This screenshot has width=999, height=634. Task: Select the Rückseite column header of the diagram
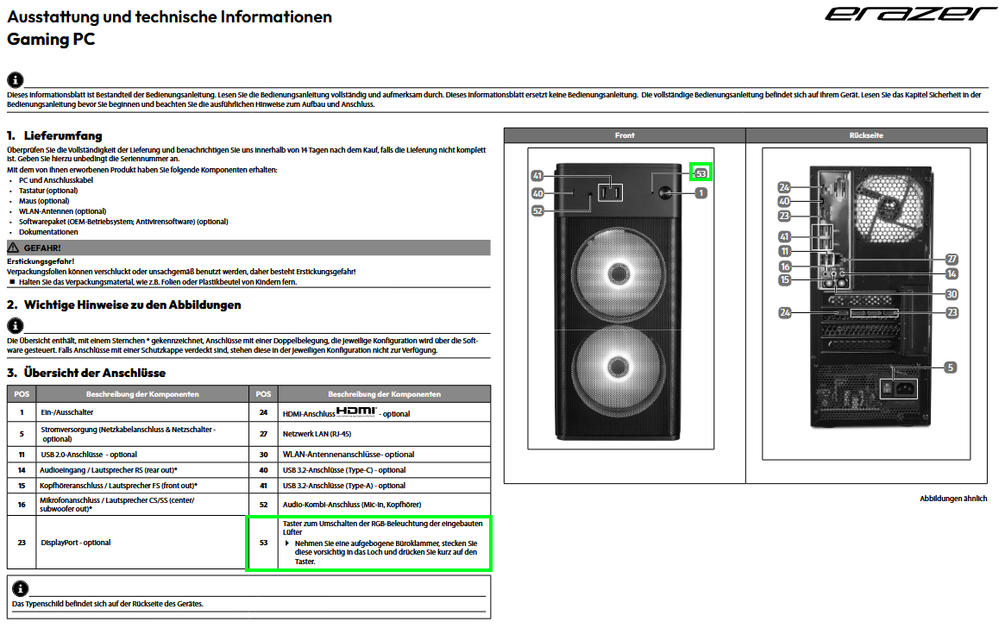865,135
